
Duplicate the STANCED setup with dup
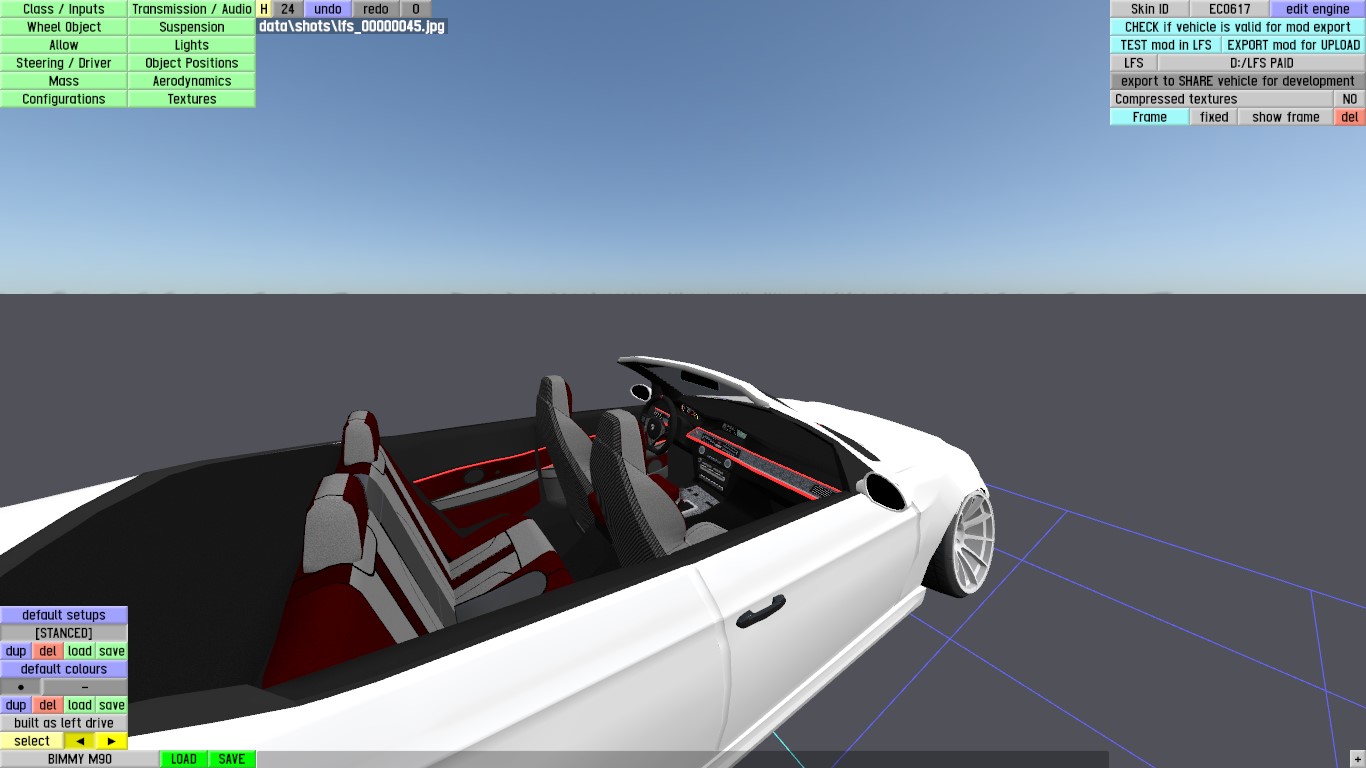point(16,651)
